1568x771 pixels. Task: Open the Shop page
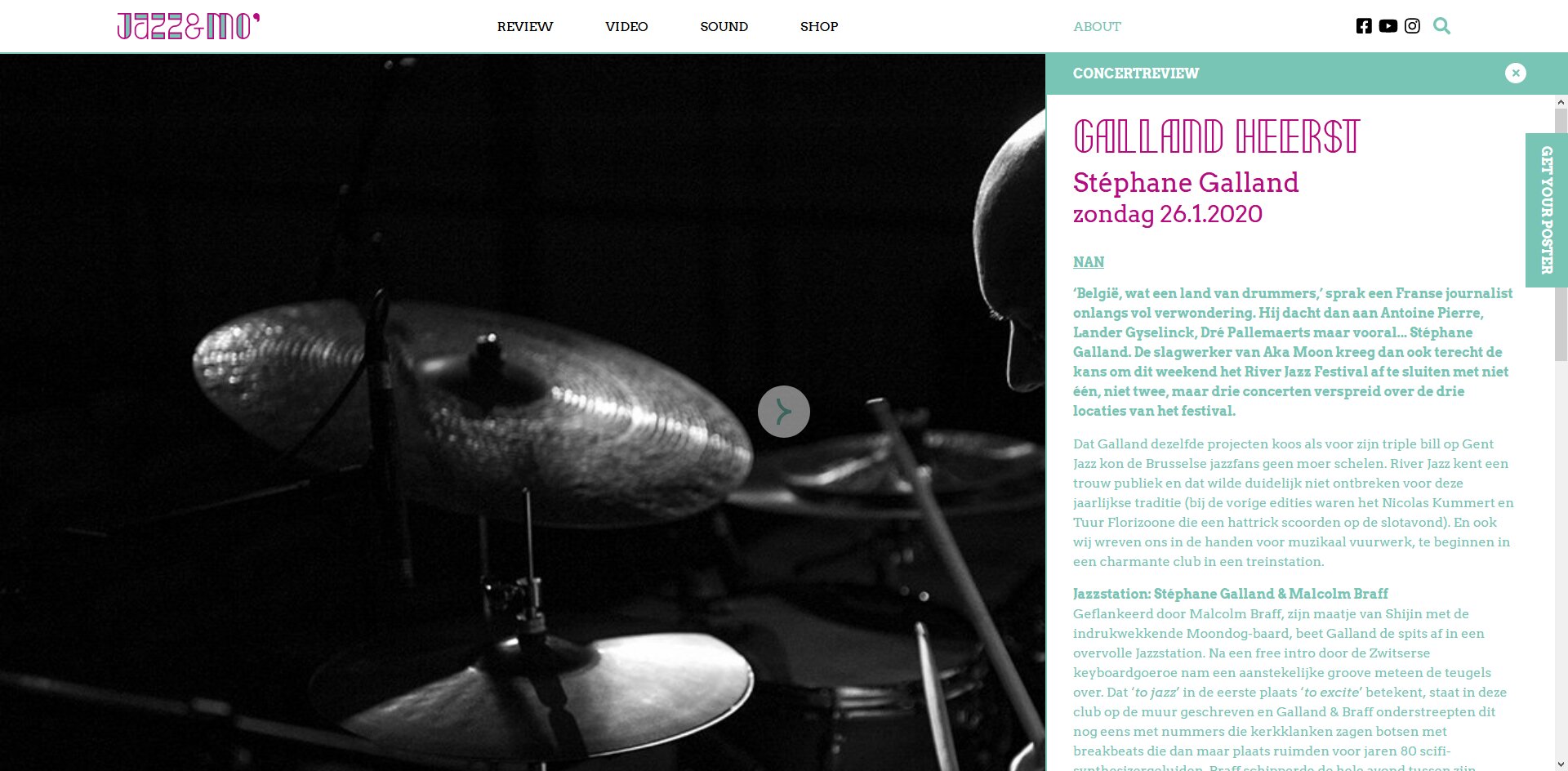coord(819,26)
